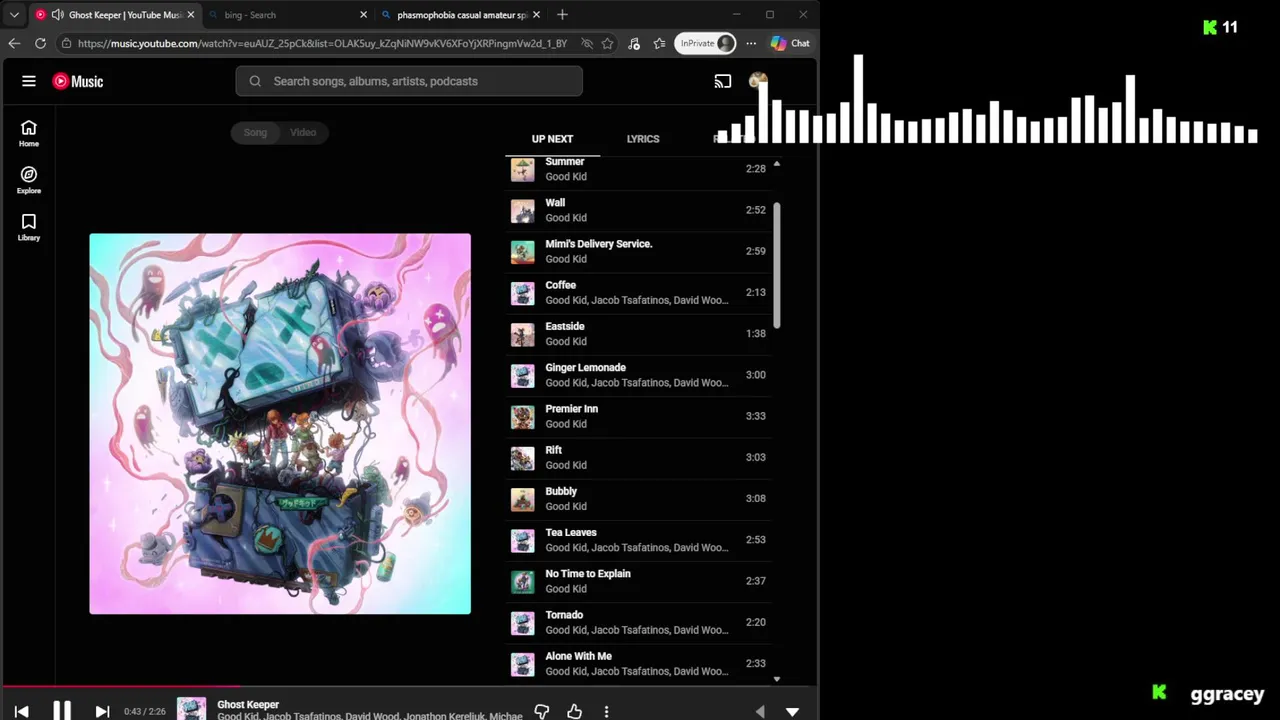Close the Ghost Keeper tab
Viewport: 1280px width, 720px height.
click(190, 15)
